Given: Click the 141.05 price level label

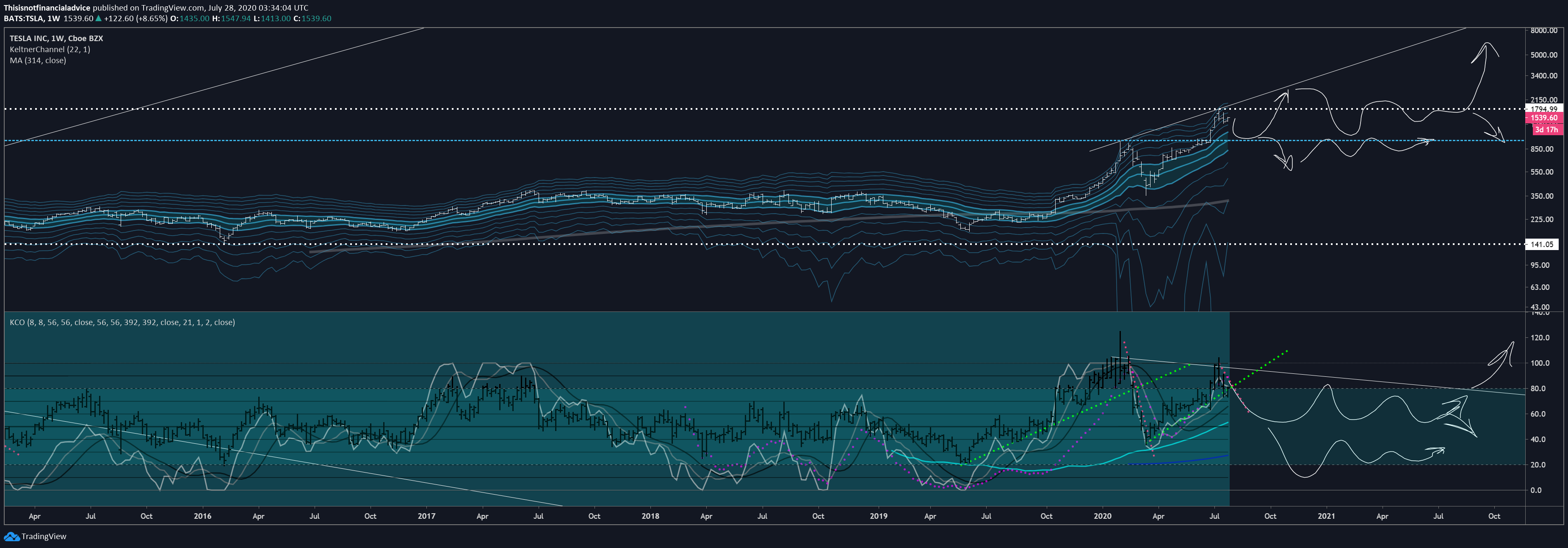Looking at the screenshot, I should click(1542, 245).
